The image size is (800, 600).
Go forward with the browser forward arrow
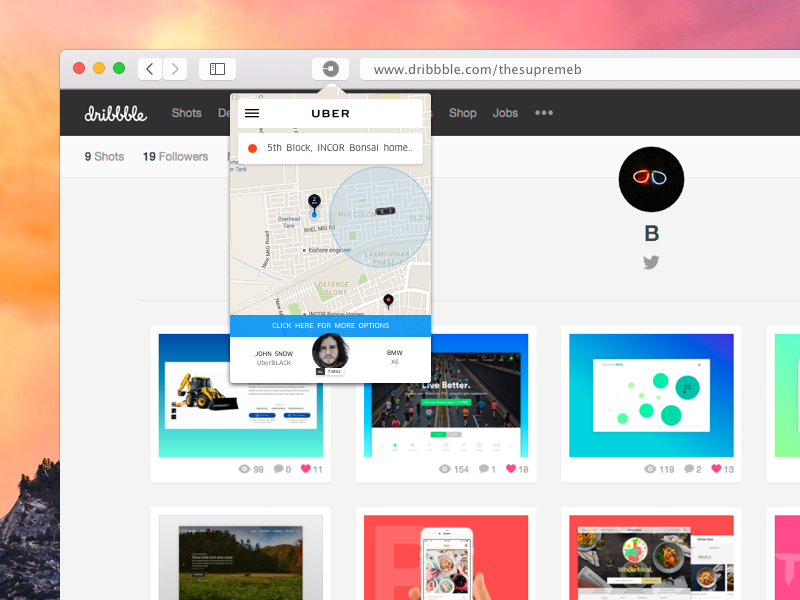coord(174,69)
